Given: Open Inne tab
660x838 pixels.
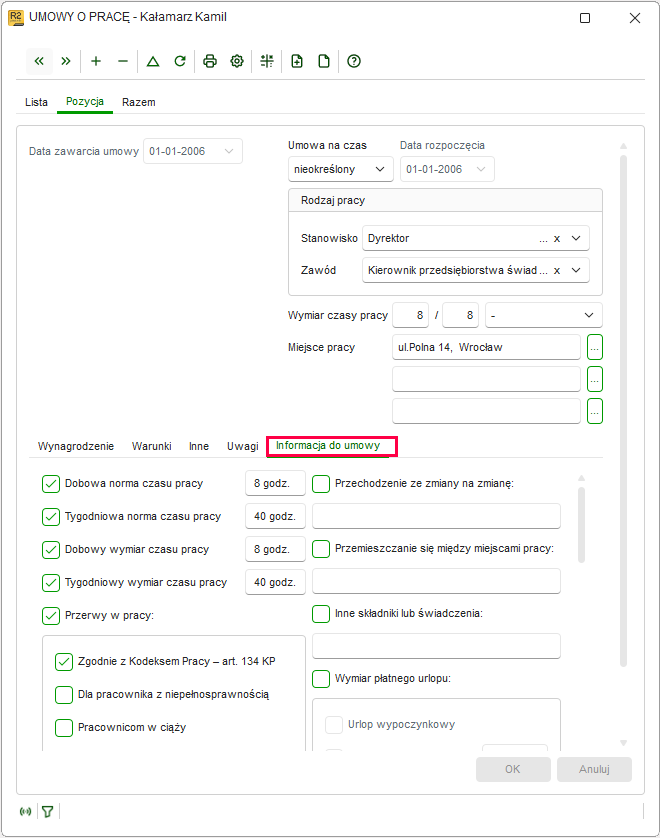Looking at the screenshot, I should pyautogui.click(x=199, y=446).
